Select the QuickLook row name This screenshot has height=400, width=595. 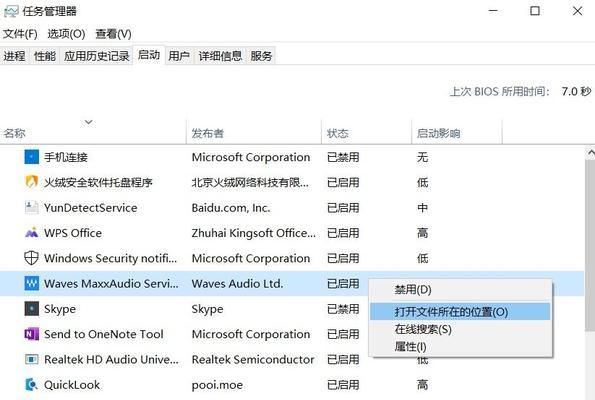pos(72,385)
